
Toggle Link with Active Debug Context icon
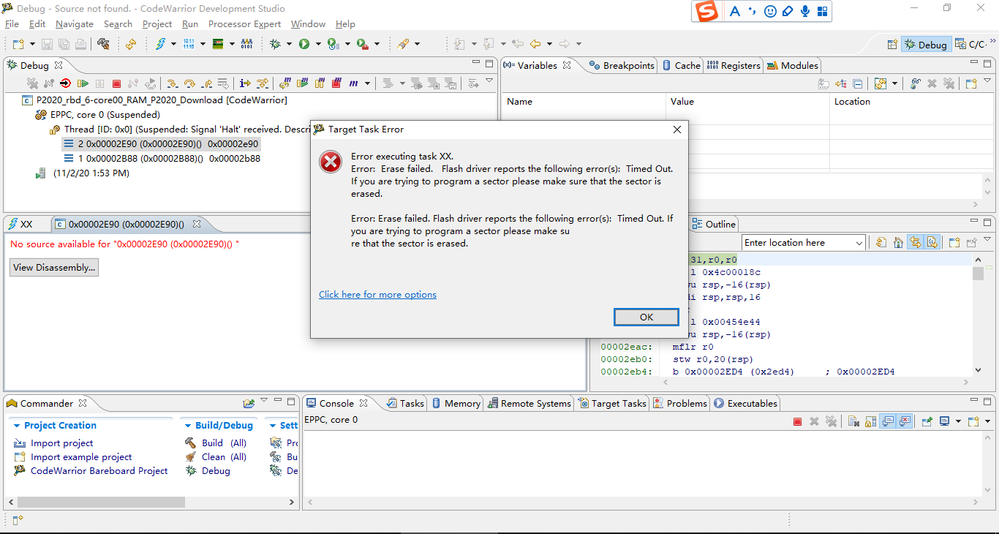click(915, 243)
